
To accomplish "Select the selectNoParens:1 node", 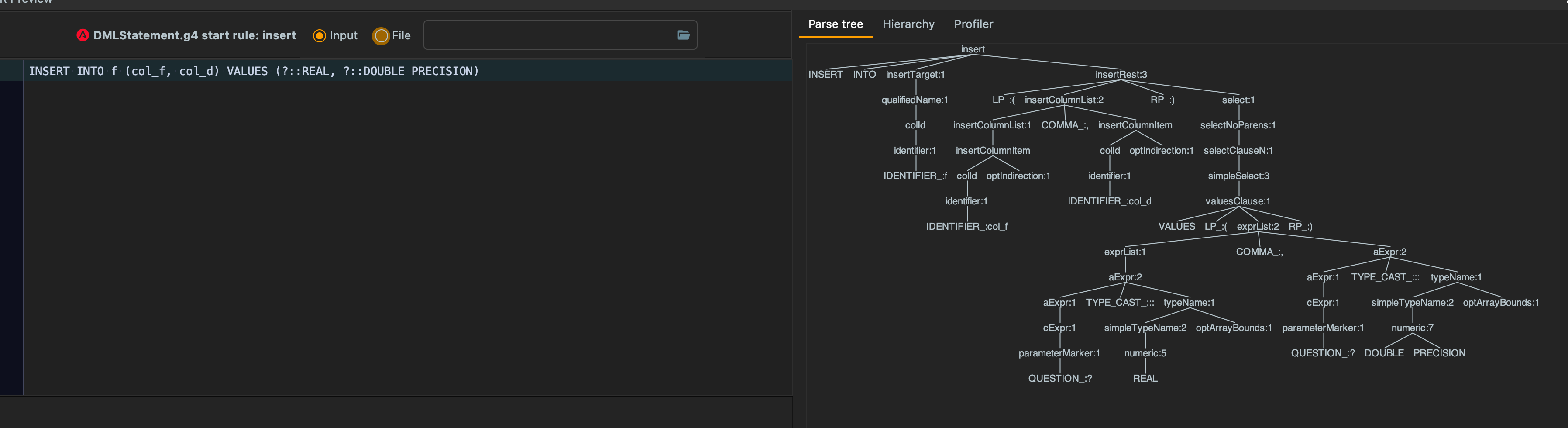I will point(1239,125).
